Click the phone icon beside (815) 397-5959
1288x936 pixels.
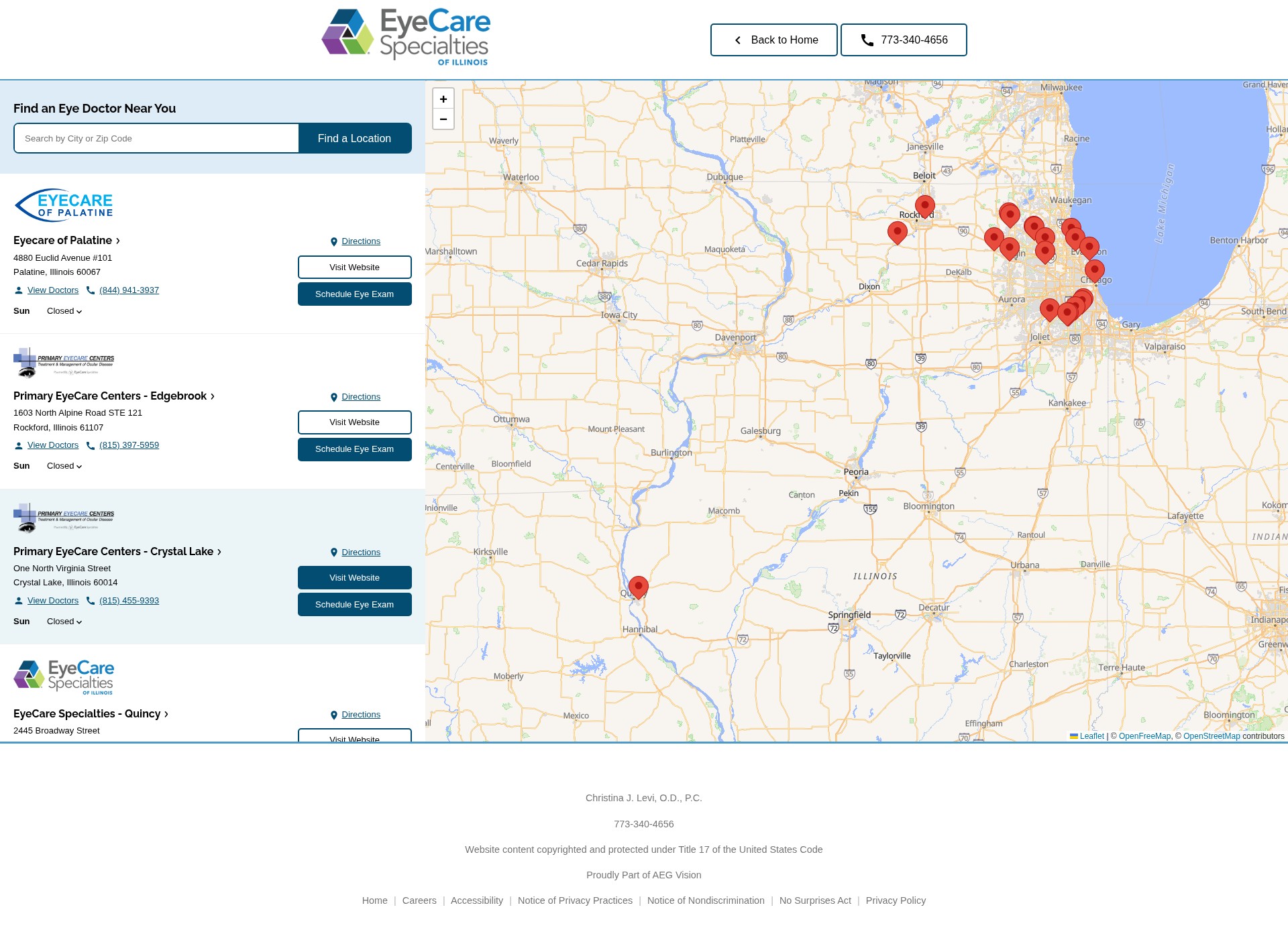point(91,445)
